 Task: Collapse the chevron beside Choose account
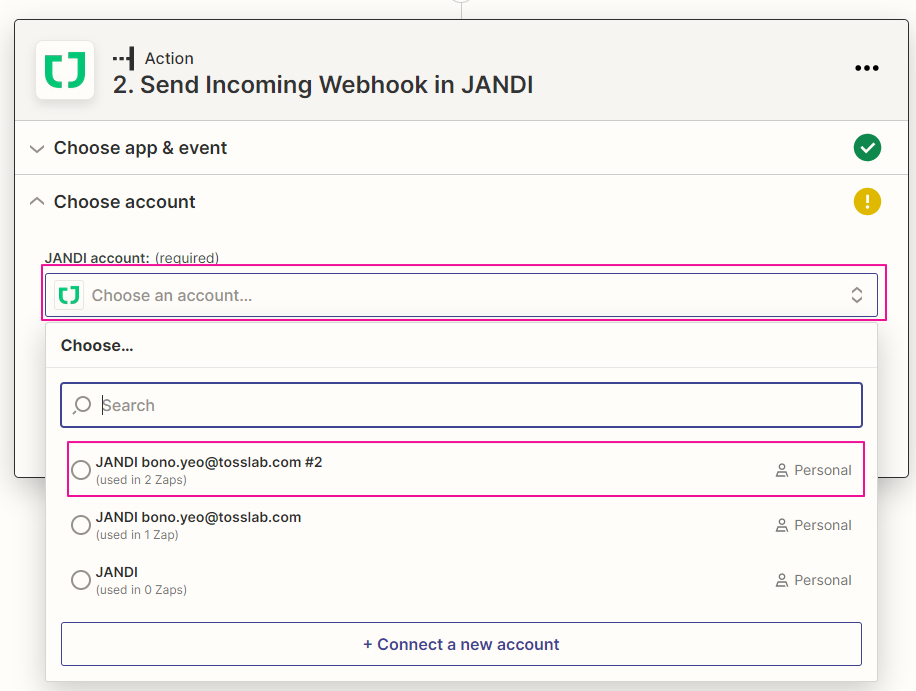(x=37, y=202)
